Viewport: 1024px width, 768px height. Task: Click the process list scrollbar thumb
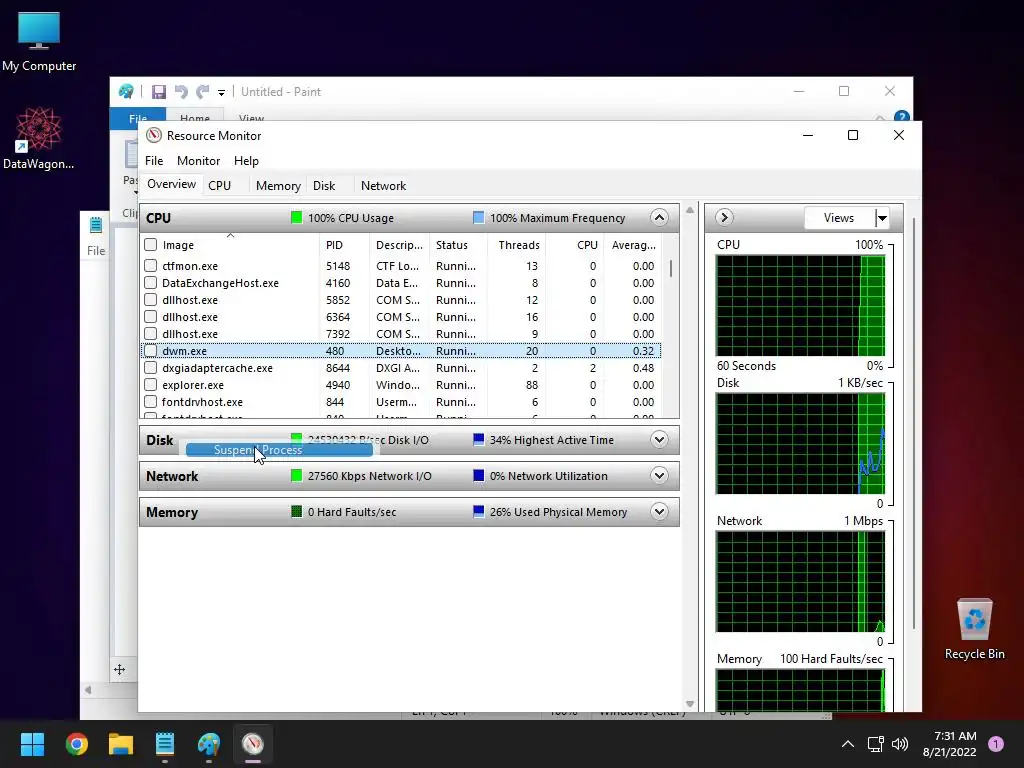[671, 268]
